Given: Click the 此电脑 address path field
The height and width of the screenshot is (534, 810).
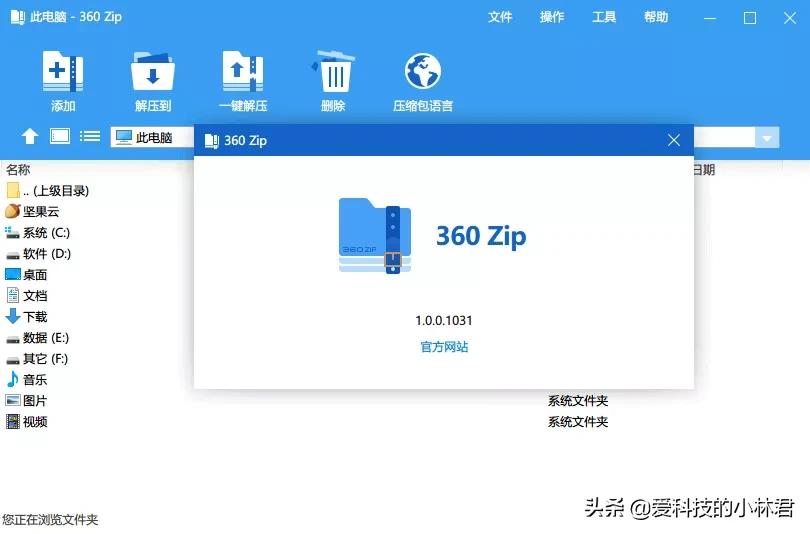Looking at the screenshot, I should coord(152,137).
